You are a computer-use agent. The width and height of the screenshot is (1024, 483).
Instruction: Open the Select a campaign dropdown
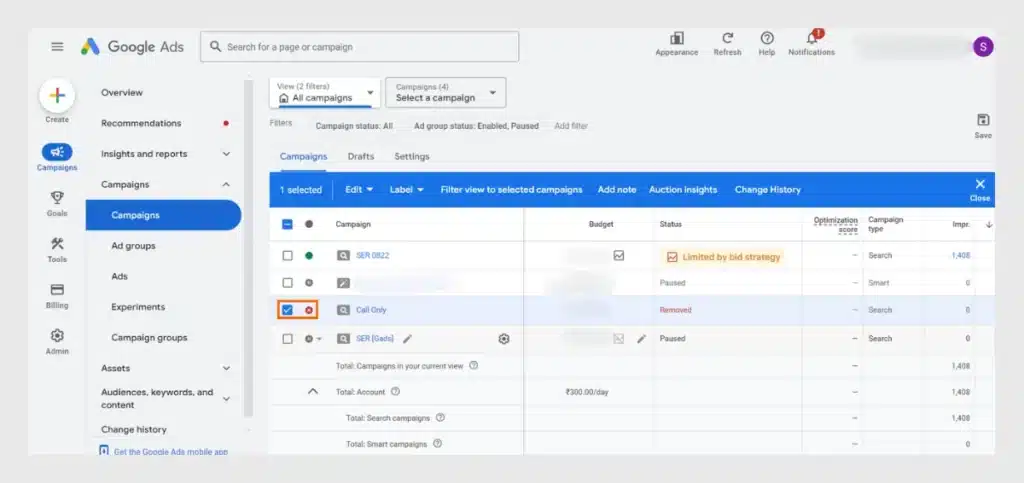pyautogui.click(x=445, y=93)
